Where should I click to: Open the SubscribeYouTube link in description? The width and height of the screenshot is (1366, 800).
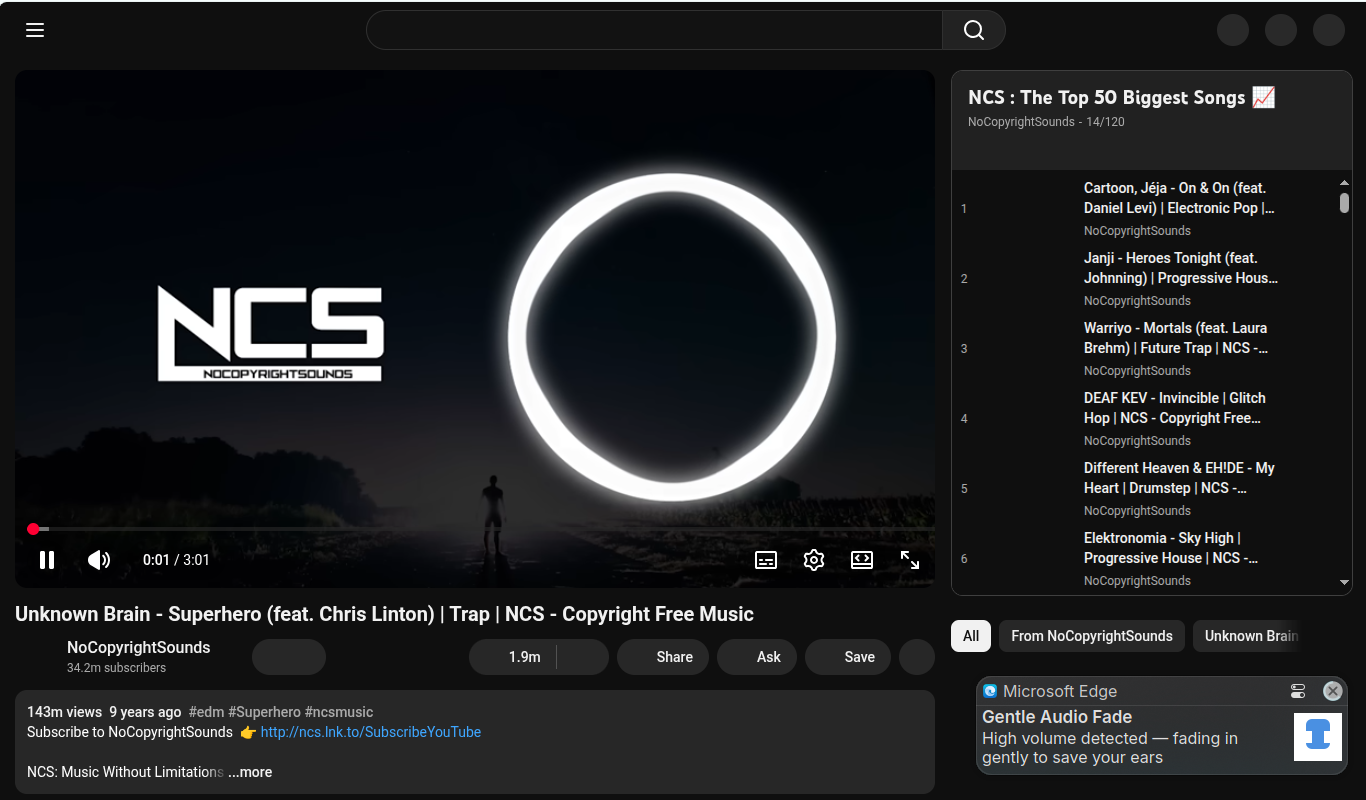(370, 732)
